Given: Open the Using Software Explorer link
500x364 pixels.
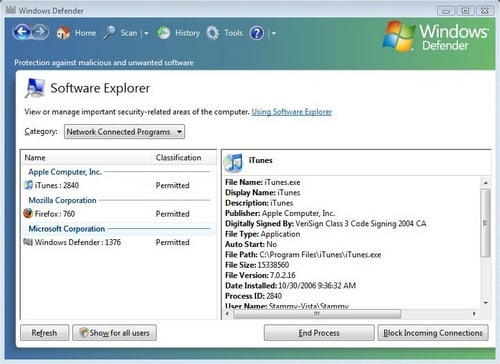Looking at the screenshot, I should pyautogui.click(x=292, y=112).
